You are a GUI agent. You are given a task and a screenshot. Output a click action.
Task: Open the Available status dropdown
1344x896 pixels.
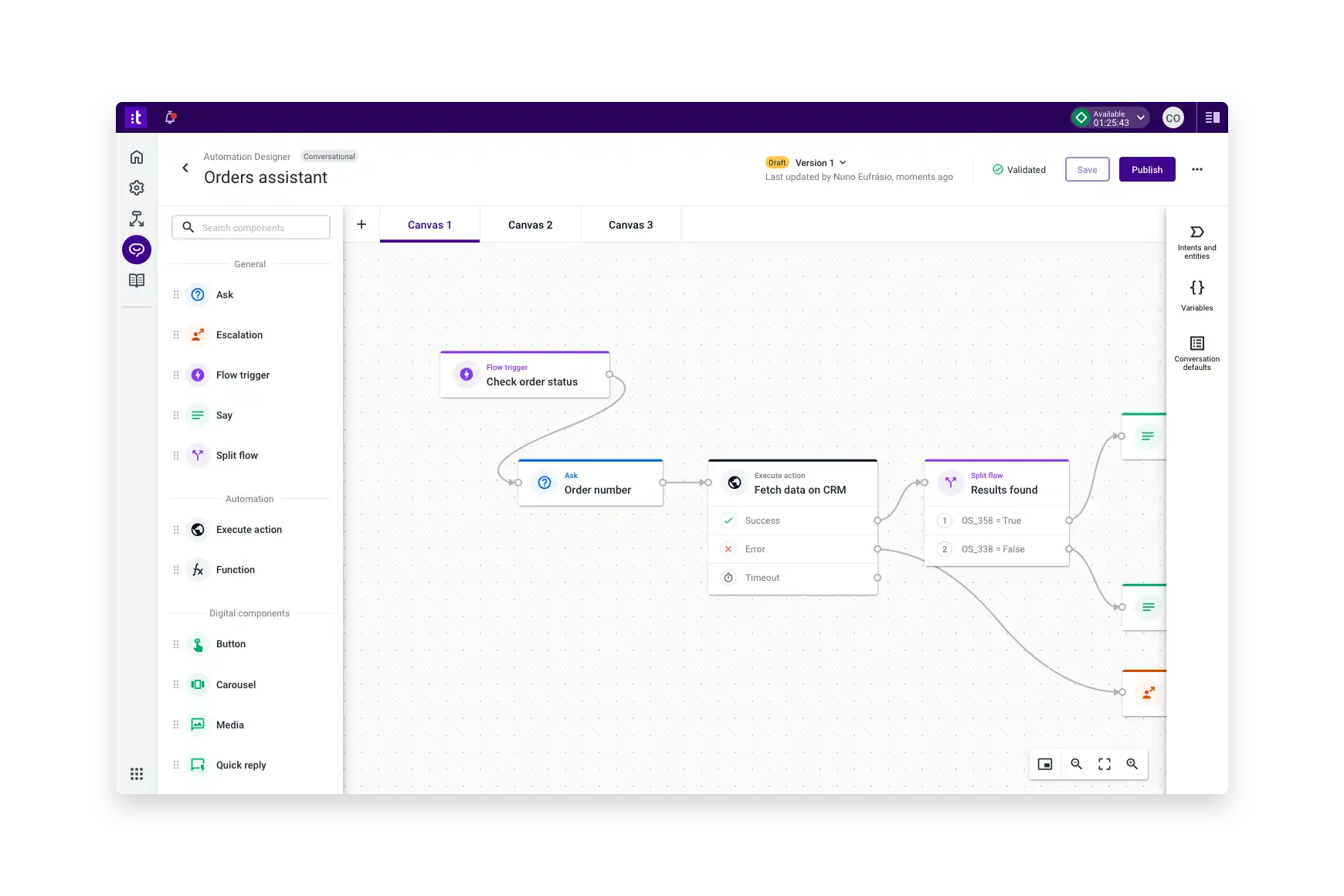[1110, 117]
